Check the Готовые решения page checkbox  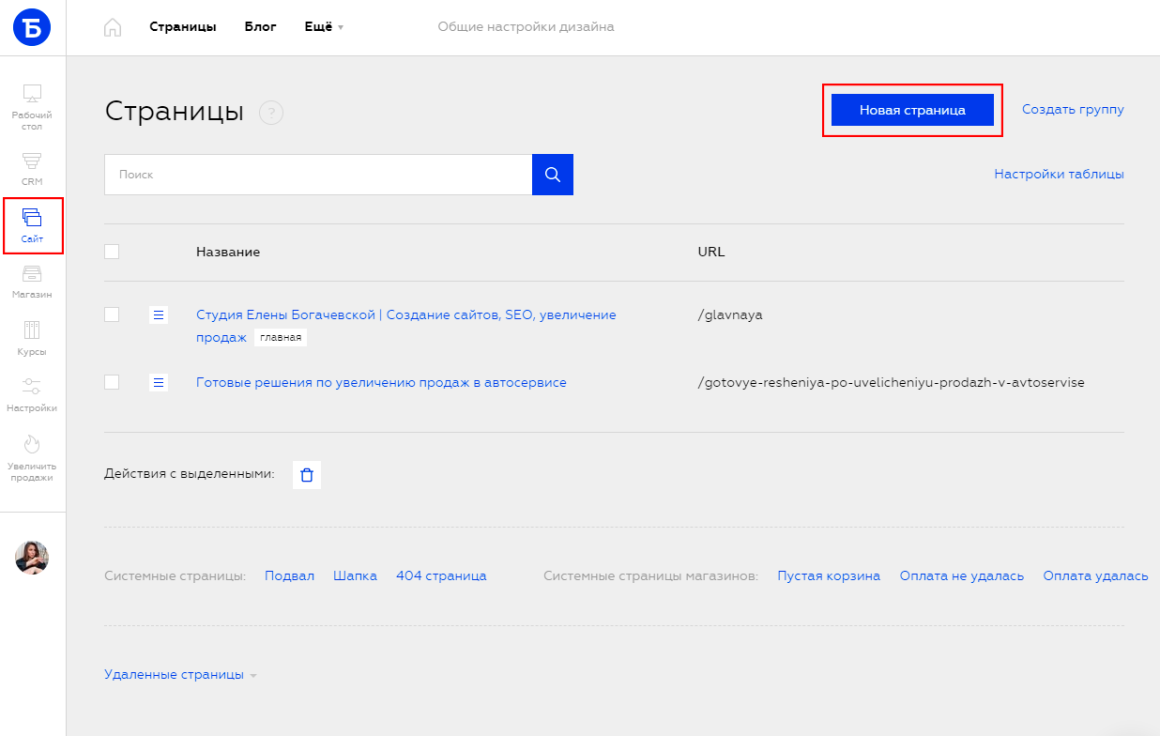click(x=112, y=382)
